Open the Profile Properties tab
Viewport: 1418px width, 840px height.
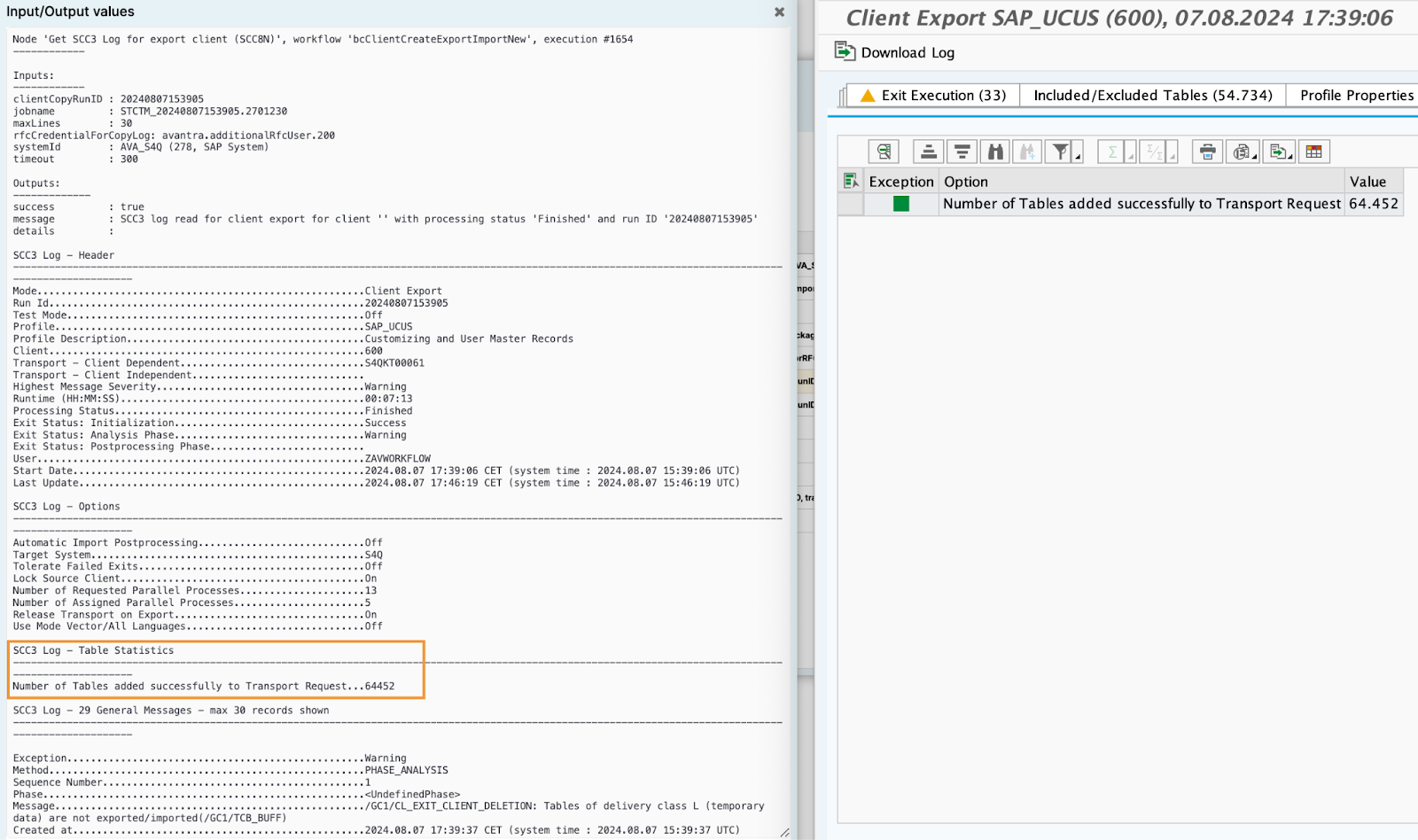pyautogui.click(x=1355, y=95)
